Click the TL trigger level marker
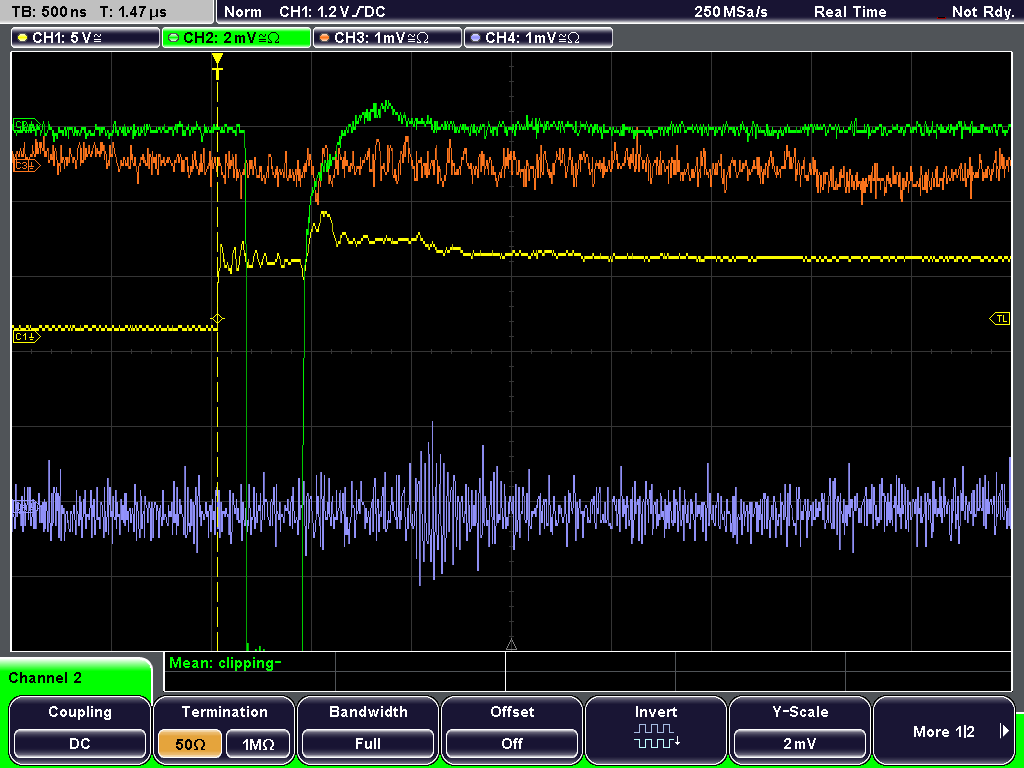The height and width of the screenshot is (768, 1024). [1000, 319]
